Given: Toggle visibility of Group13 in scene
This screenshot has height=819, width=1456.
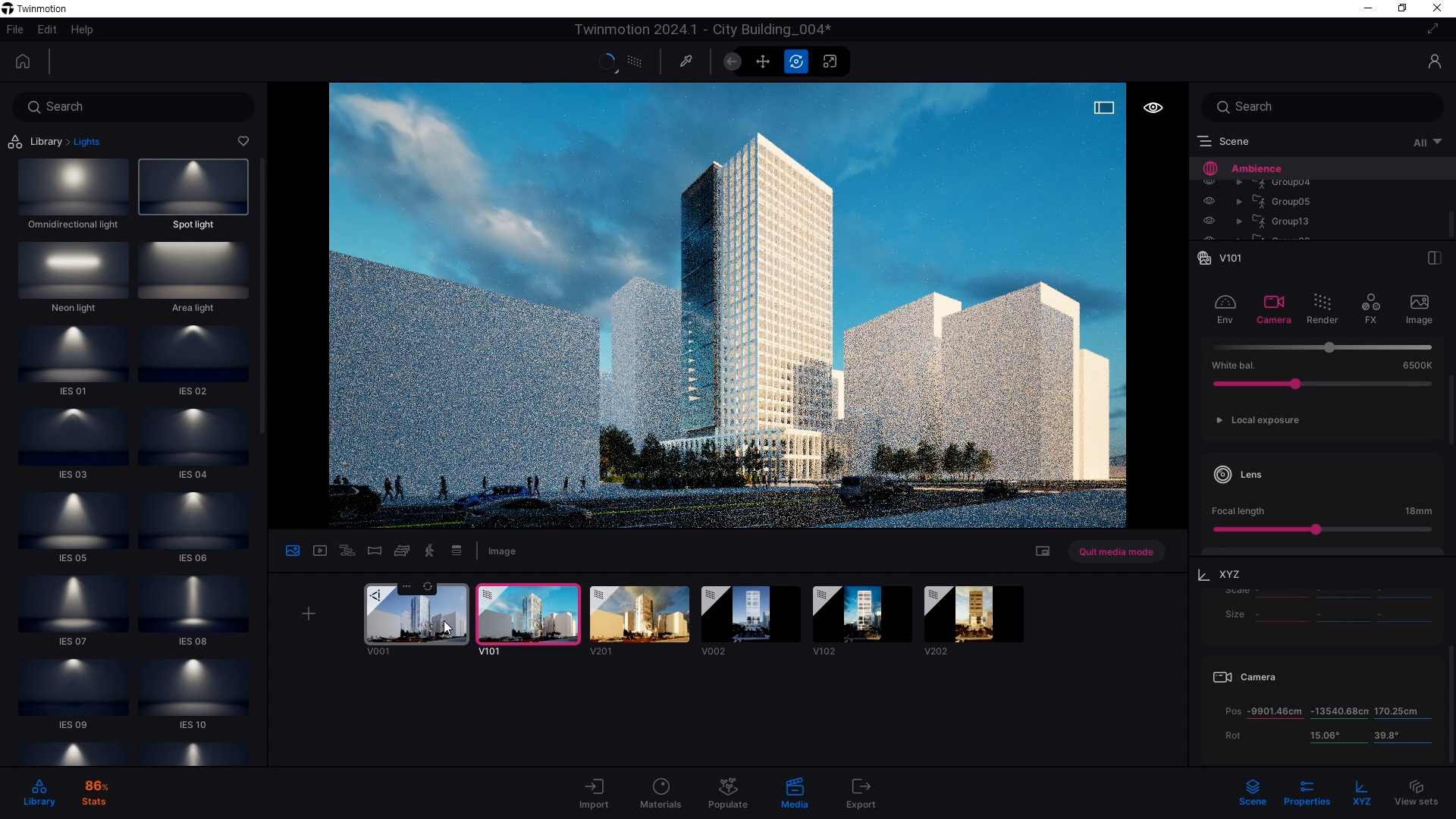Looking at the screenshot, I should [1209, 220].
